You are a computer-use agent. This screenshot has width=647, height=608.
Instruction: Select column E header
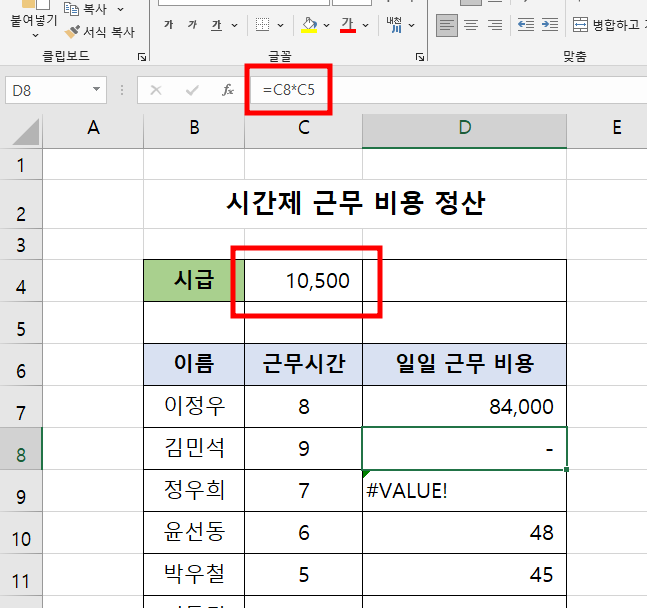coord(616,128)
